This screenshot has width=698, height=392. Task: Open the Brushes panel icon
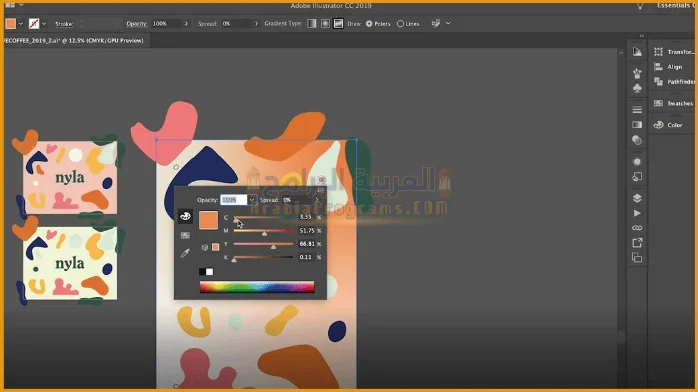(x=637, y=73)
